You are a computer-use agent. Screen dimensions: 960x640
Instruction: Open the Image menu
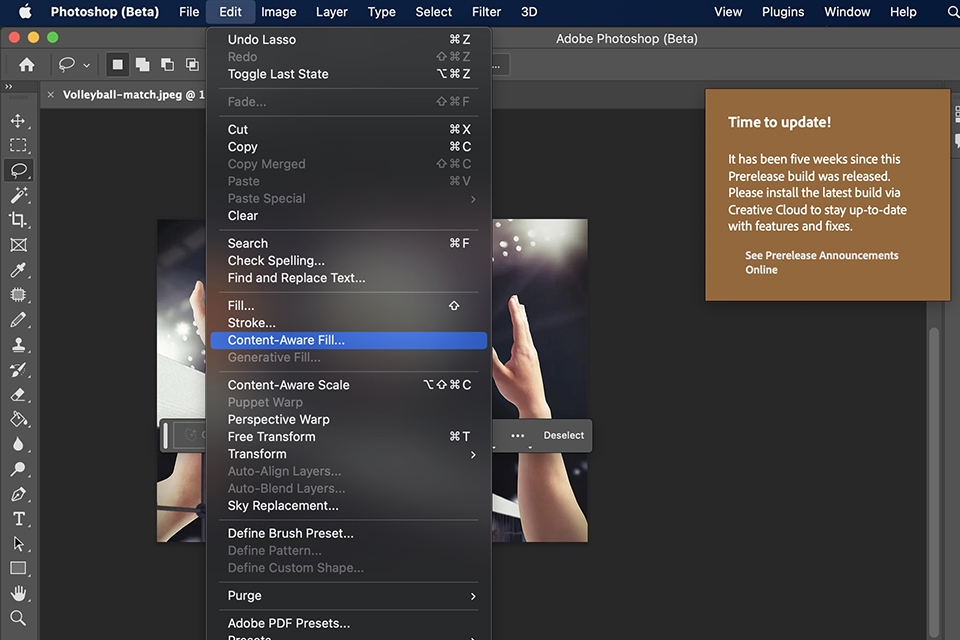pos(278,12)
